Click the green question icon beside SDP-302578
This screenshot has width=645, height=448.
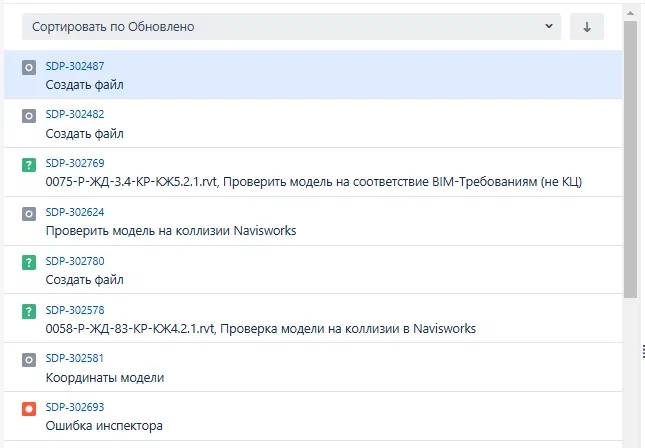29,312
